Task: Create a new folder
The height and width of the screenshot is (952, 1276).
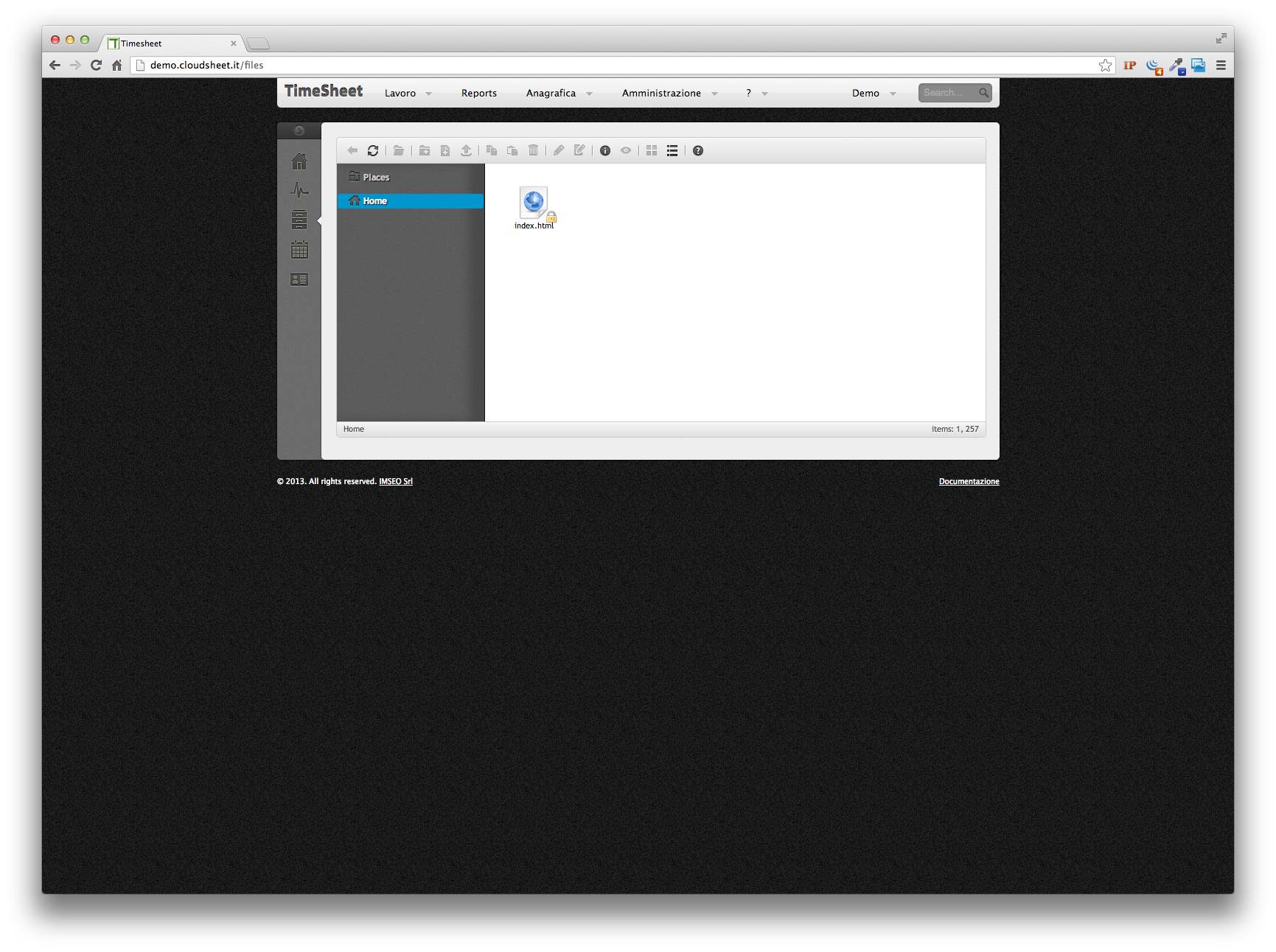Action: [x=425, y=150]
